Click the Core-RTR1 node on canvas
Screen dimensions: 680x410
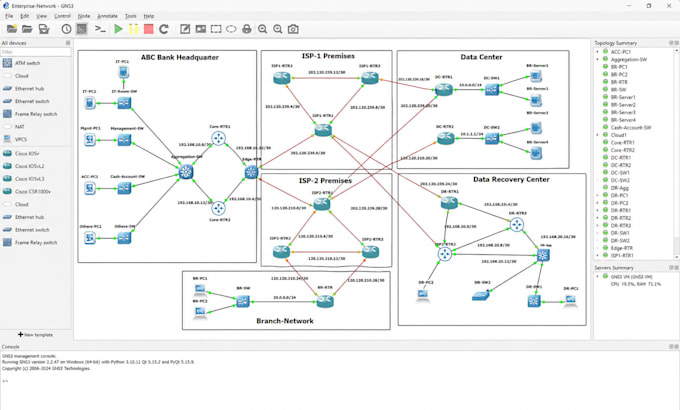point(218,138)
